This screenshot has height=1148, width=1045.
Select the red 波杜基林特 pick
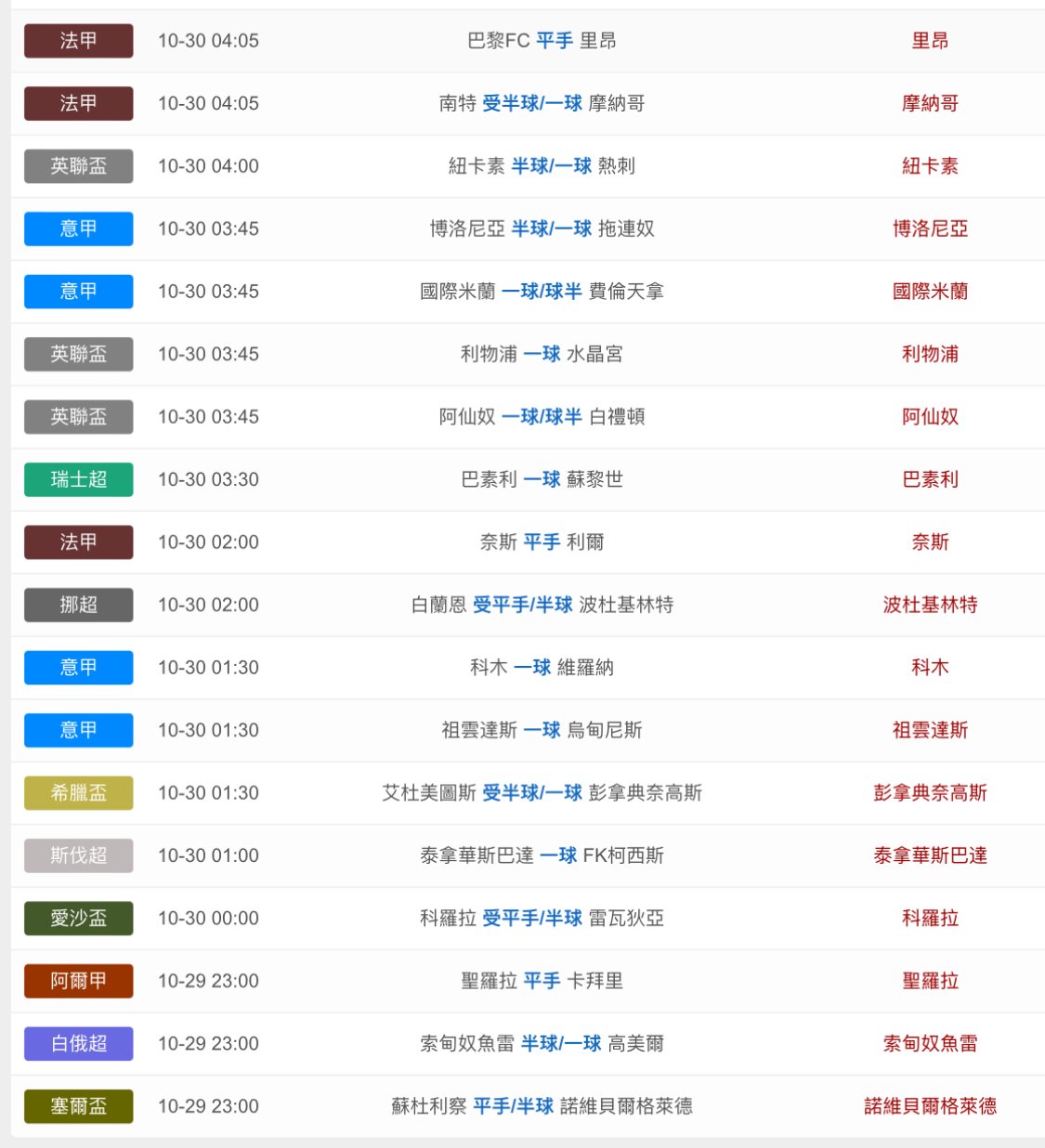[930, 605]
